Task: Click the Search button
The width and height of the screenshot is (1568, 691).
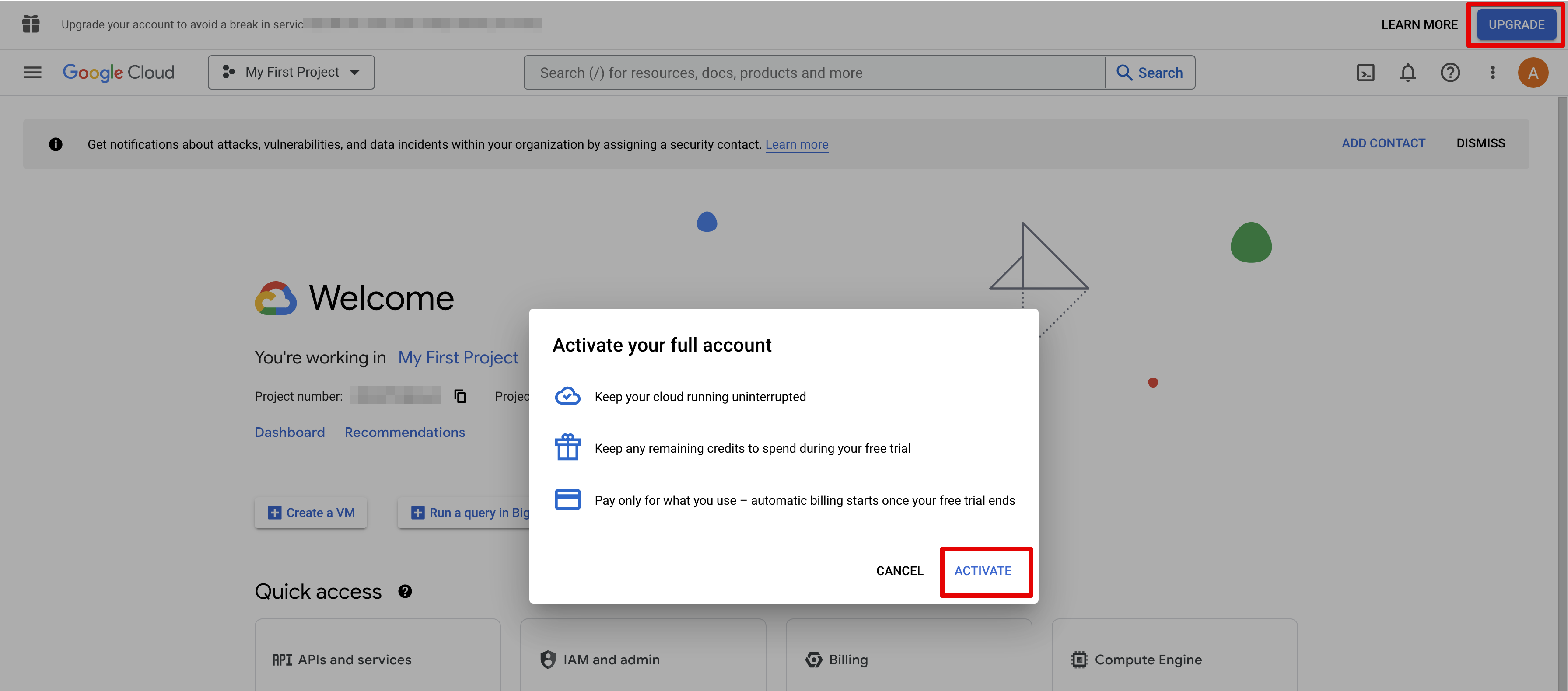Action: (1150, 73)
